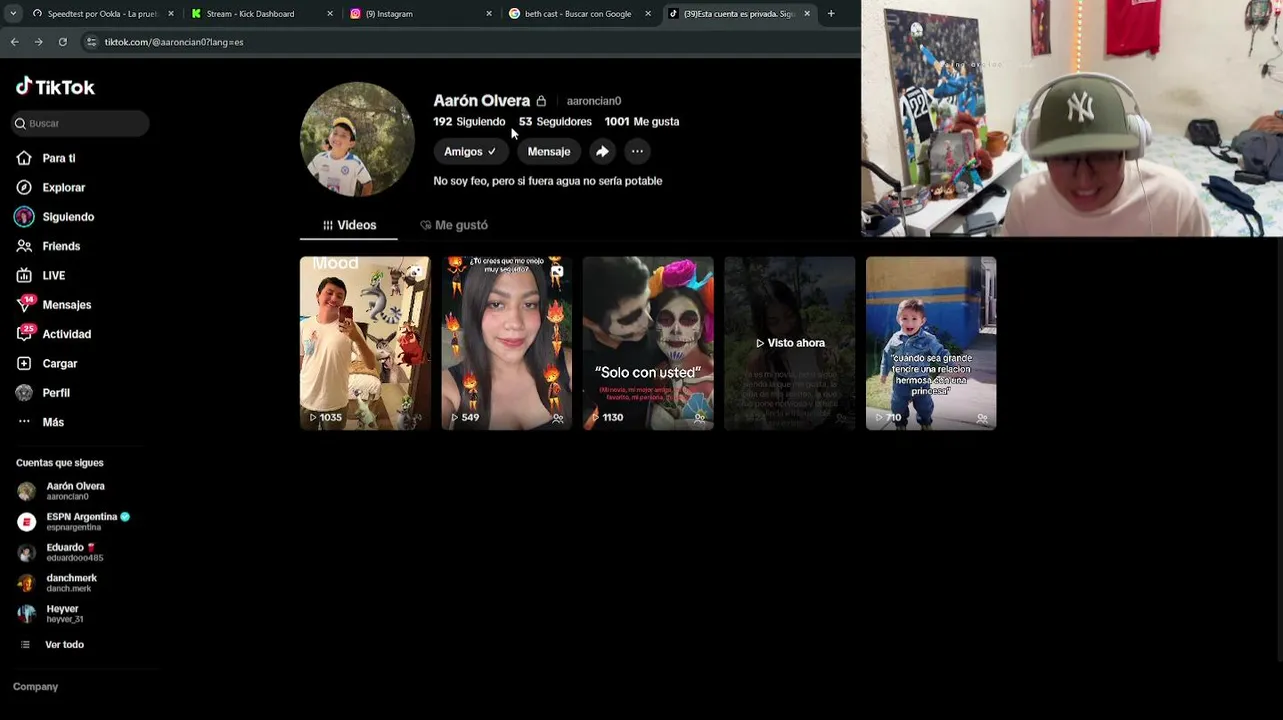Focus the Buscar search field

coord(80,123)
